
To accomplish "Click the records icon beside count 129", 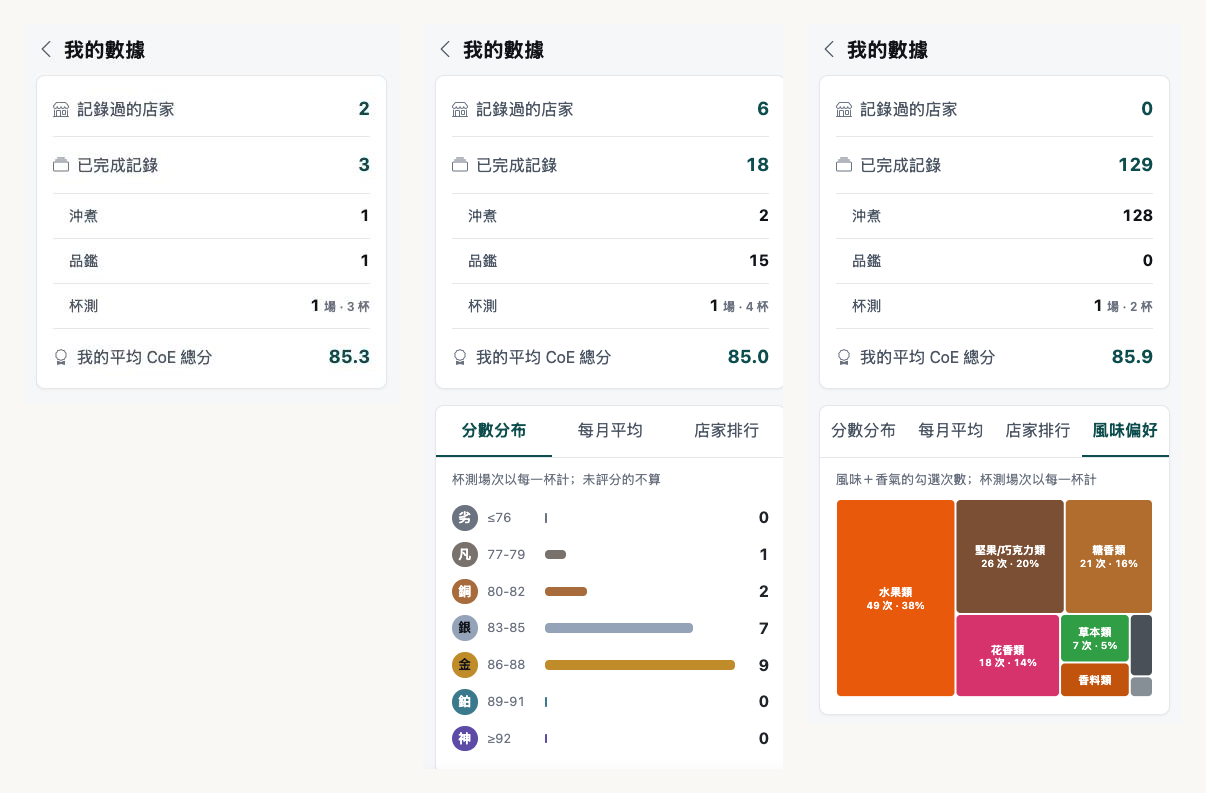I will pyautogui.click(x=844, y=165).
